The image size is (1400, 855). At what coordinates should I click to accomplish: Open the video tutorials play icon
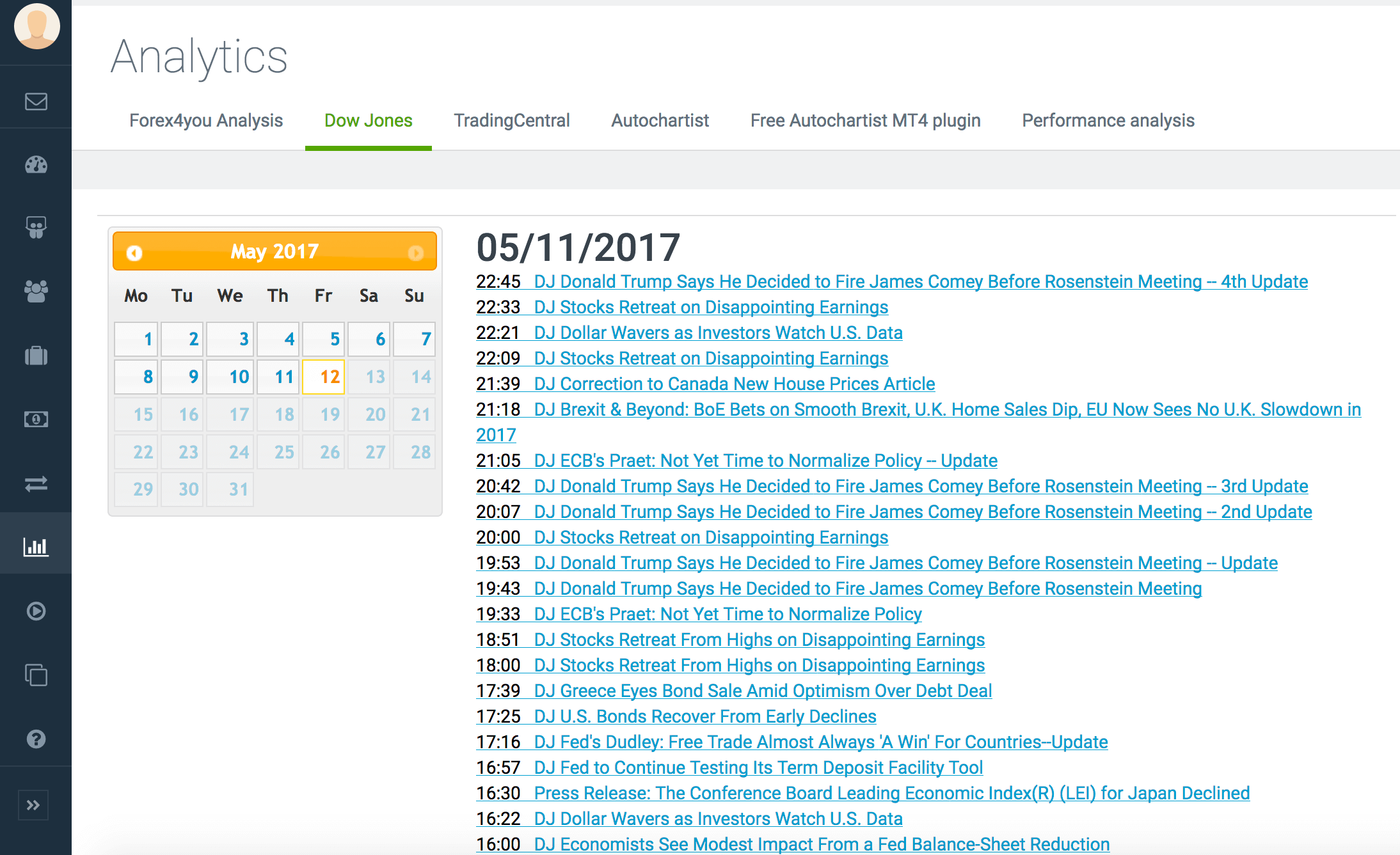[x=35, y=611]
